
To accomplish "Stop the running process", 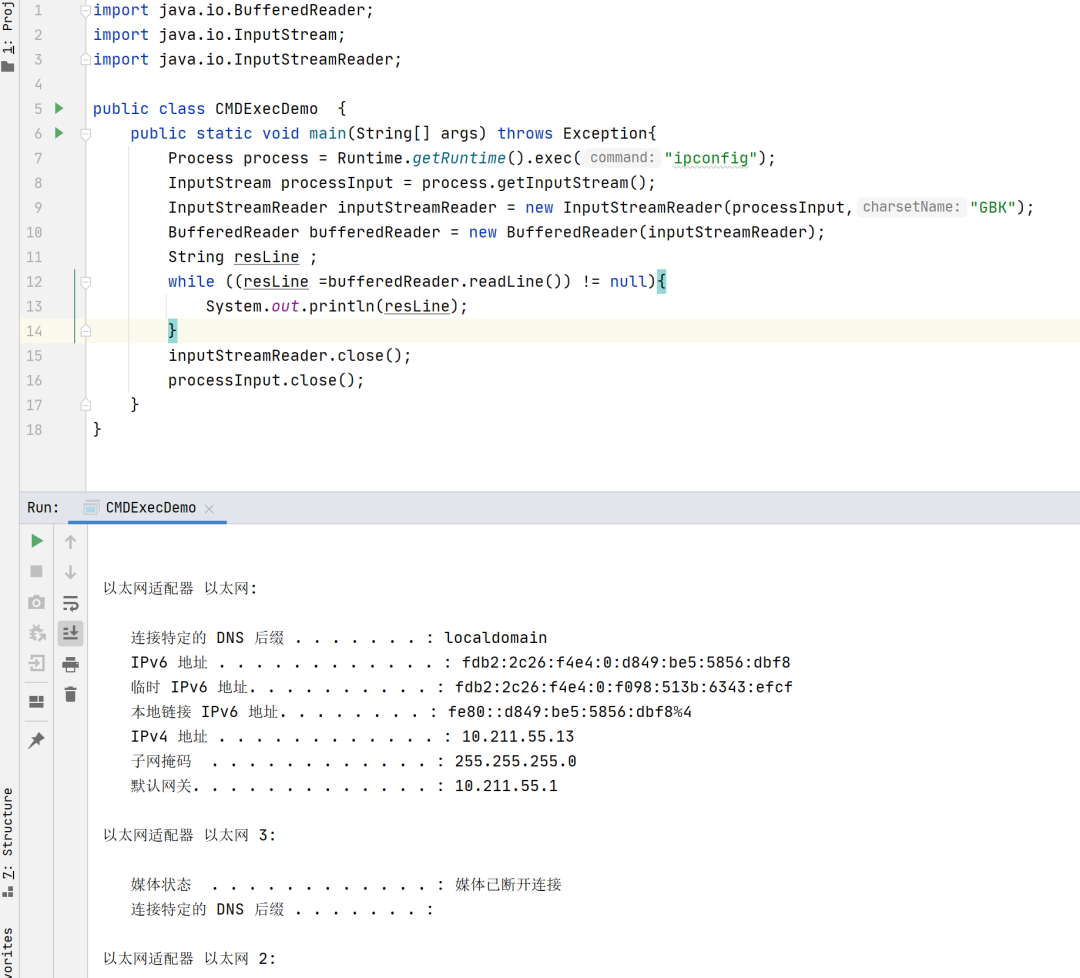I will [36, 571].
